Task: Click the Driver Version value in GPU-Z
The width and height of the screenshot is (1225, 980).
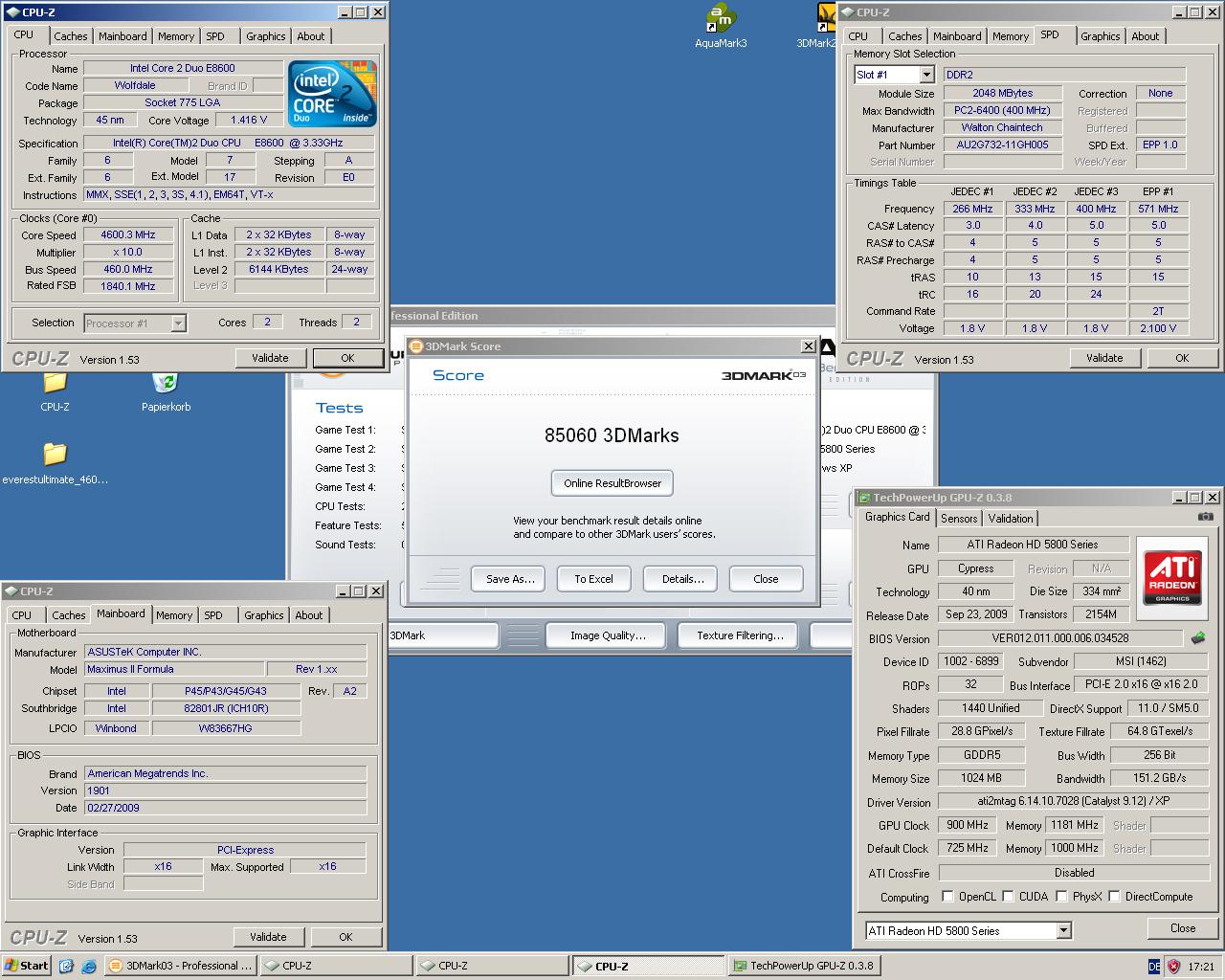Action: point(1073,801)
